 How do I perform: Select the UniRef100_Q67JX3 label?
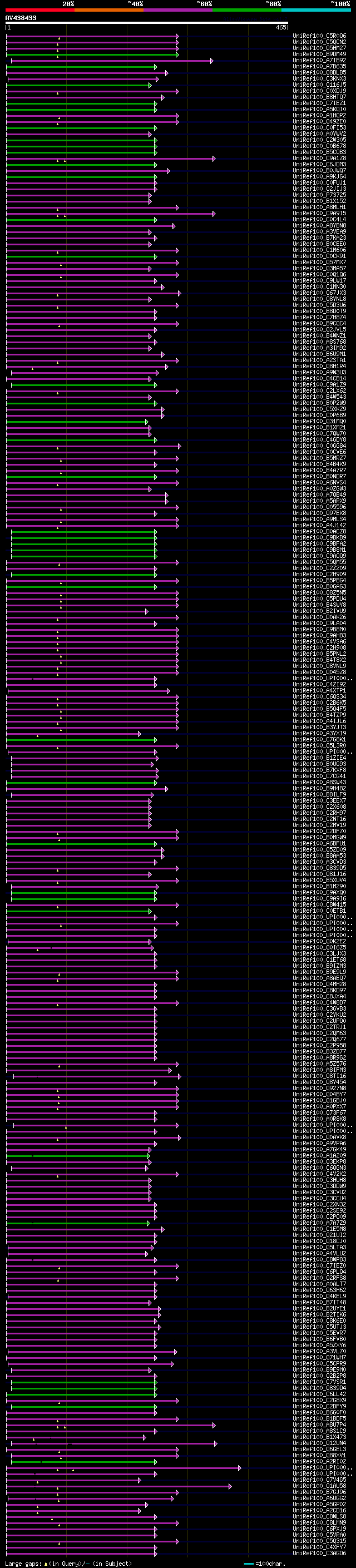tap(319, 293)
